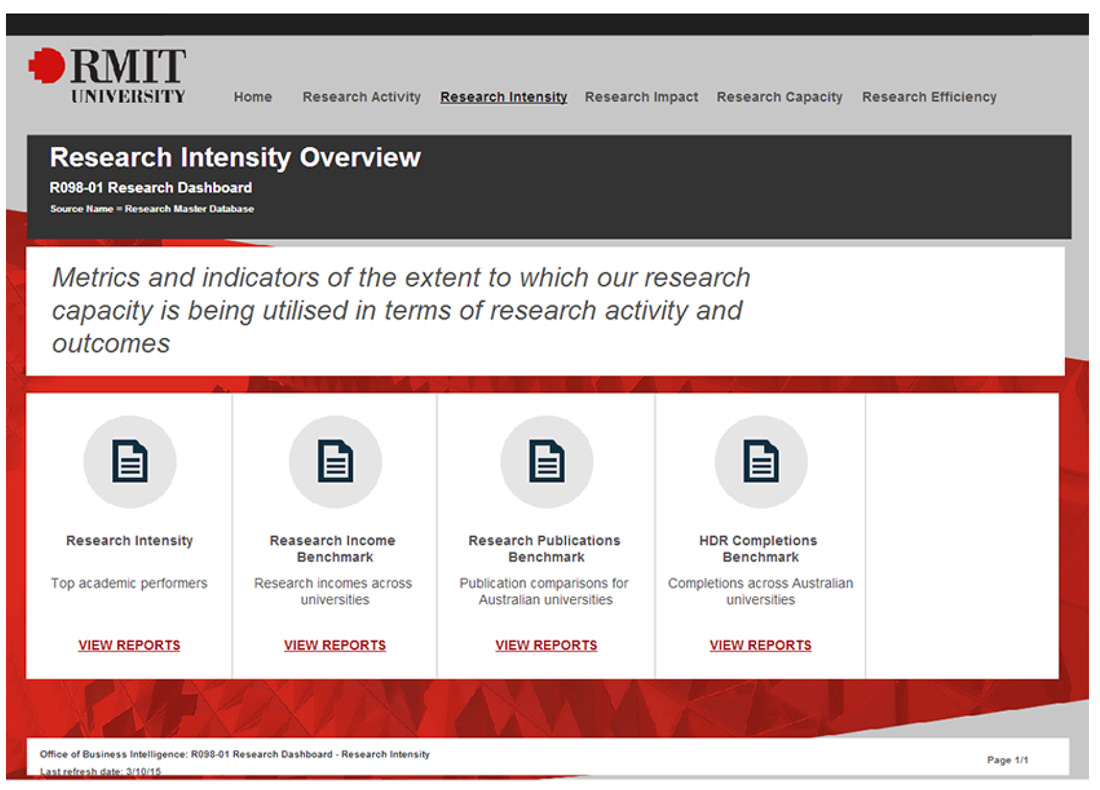Click the Metrics and indicators description paragraph

click(401, 310)
